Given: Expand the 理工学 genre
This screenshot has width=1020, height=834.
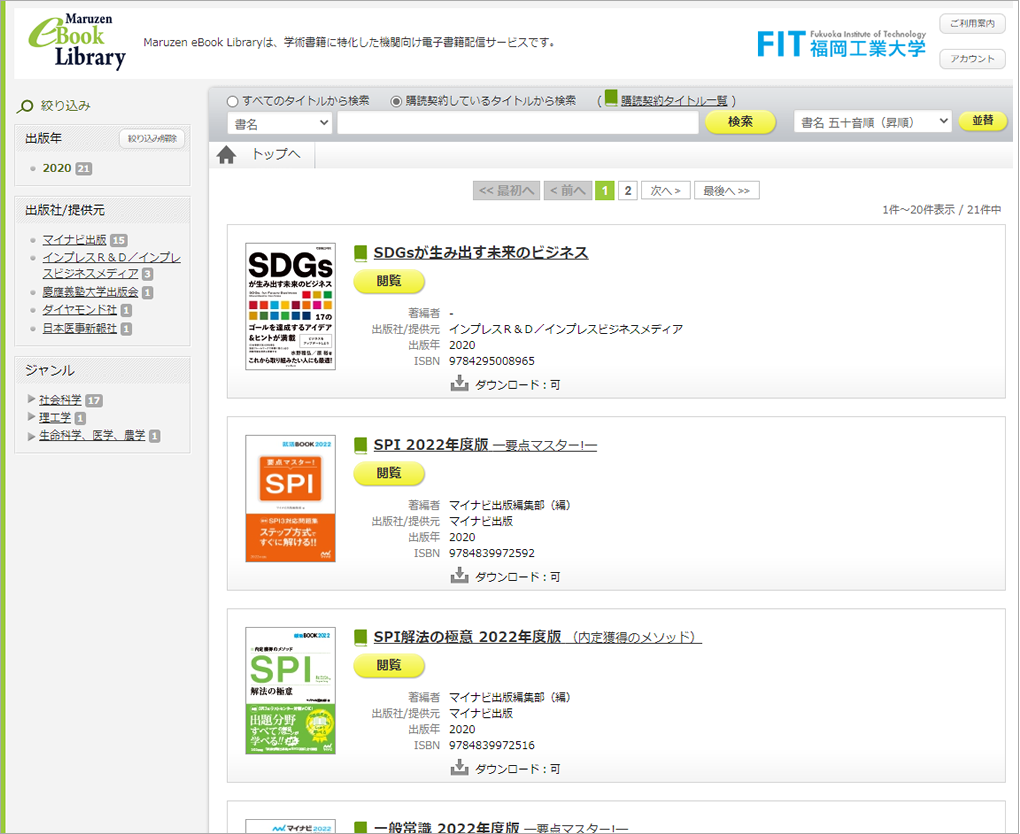Looking at the screenshot, I should pos(31,416).
